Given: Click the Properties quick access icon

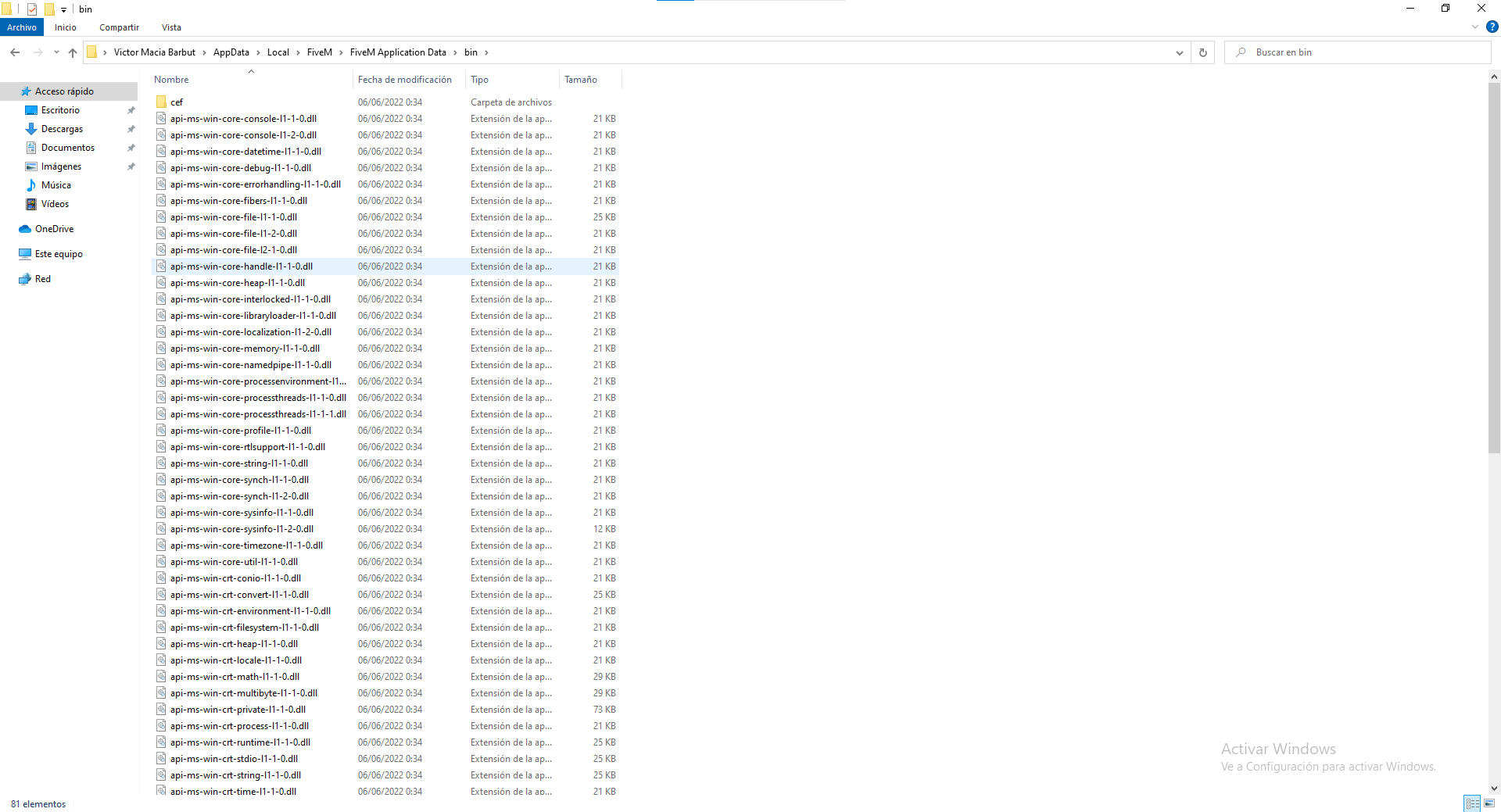Looking at the screenshot, I should [32, 9].
